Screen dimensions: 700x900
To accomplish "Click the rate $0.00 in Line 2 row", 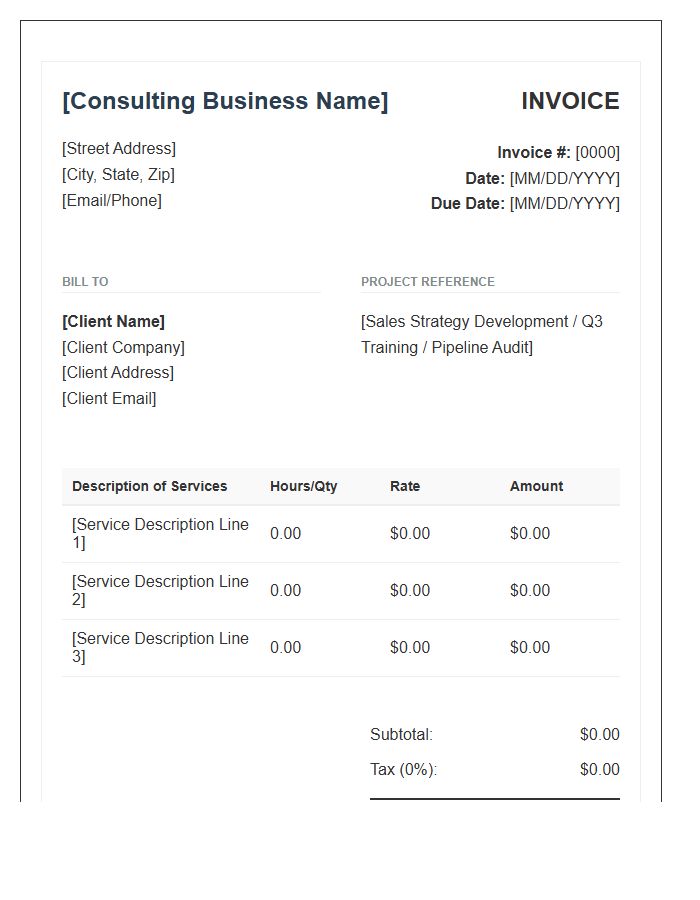I will pos(410,590).
